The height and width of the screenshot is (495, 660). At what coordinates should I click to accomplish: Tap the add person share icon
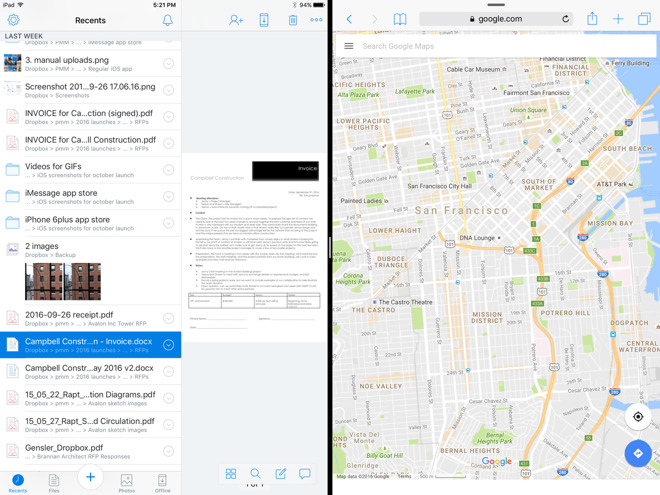(x=236, y=20)
